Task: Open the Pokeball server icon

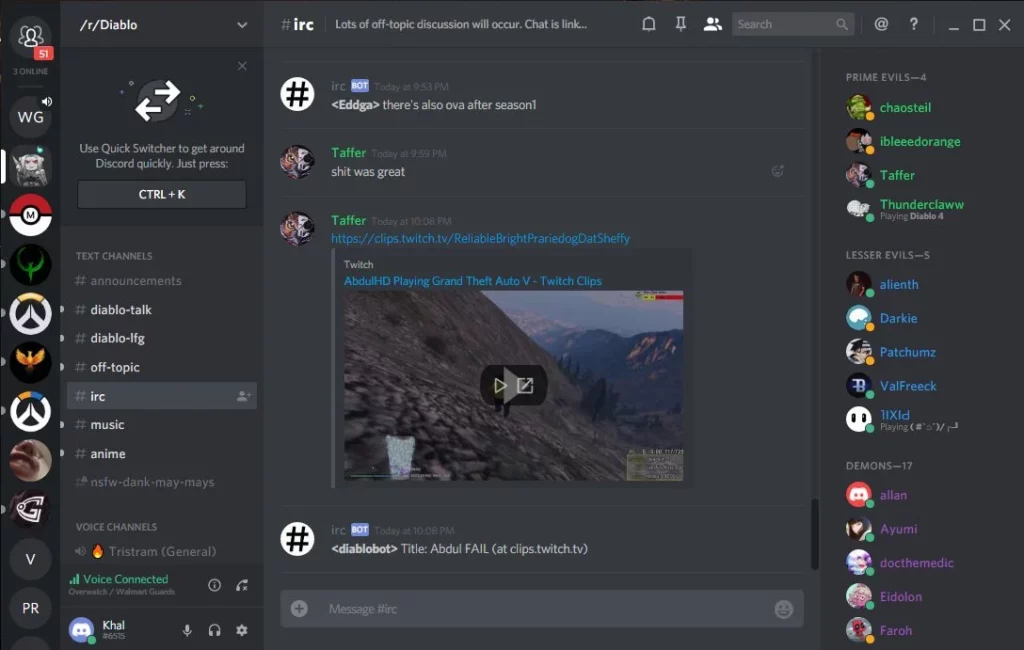Action: tap(30, 214)
